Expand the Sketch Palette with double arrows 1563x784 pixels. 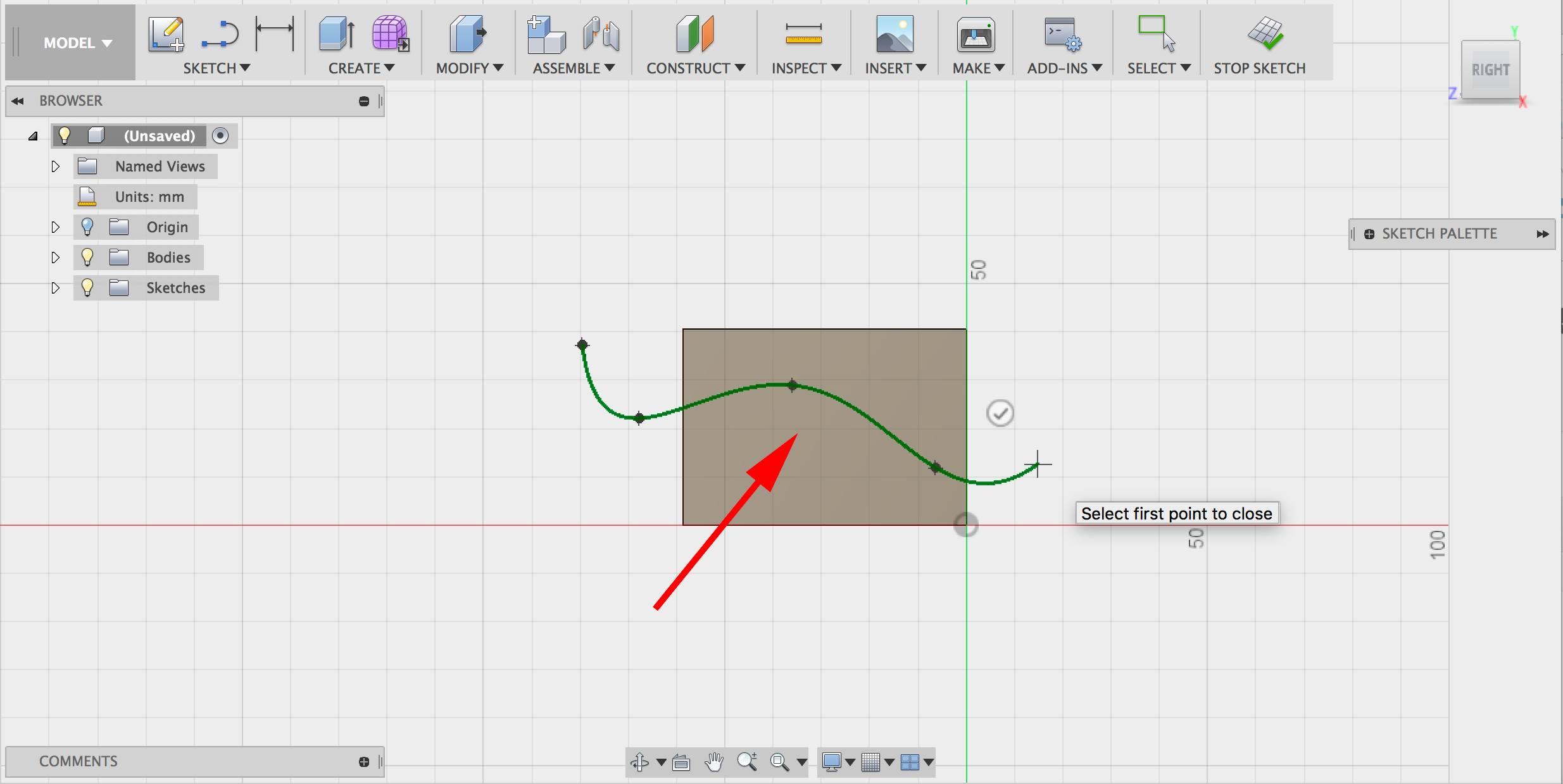click(x=1543, y=234)
